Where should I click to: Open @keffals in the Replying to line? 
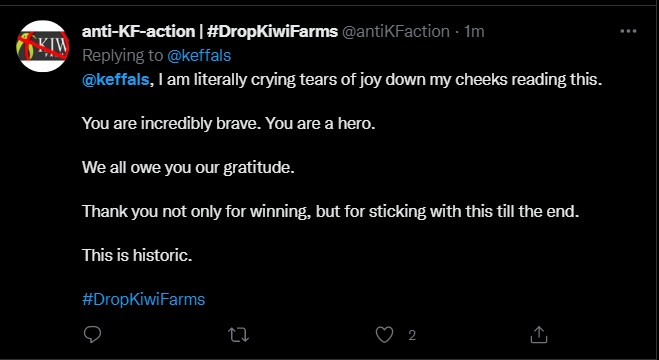(199, 55)
